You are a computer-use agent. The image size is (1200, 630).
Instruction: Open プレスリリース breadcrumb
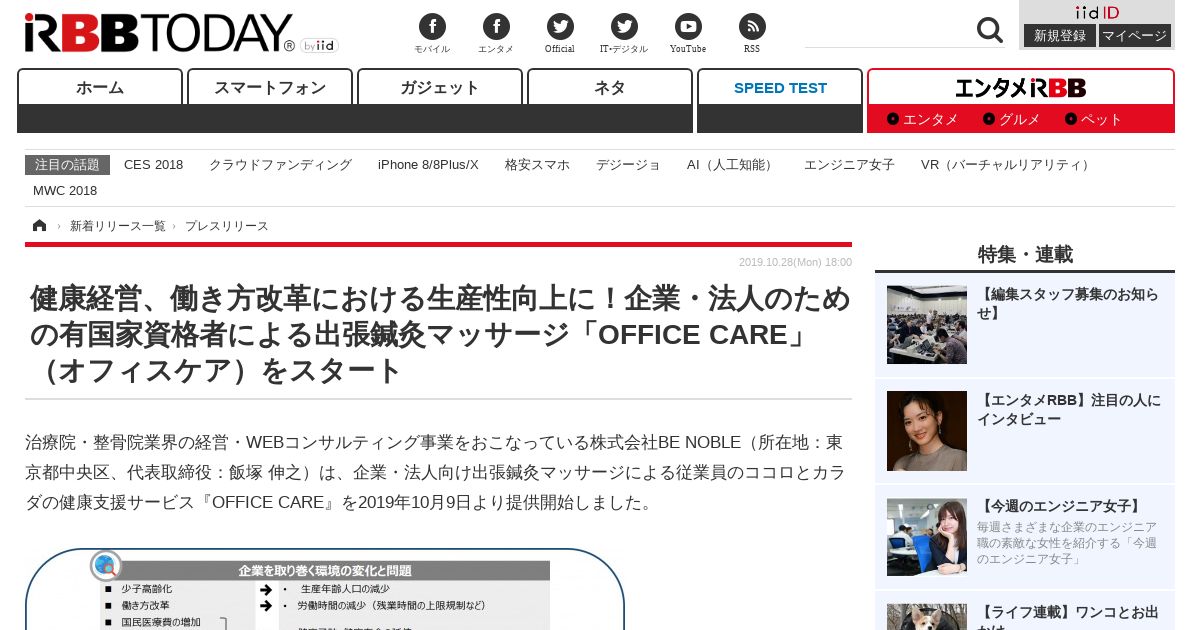(227, 226)
